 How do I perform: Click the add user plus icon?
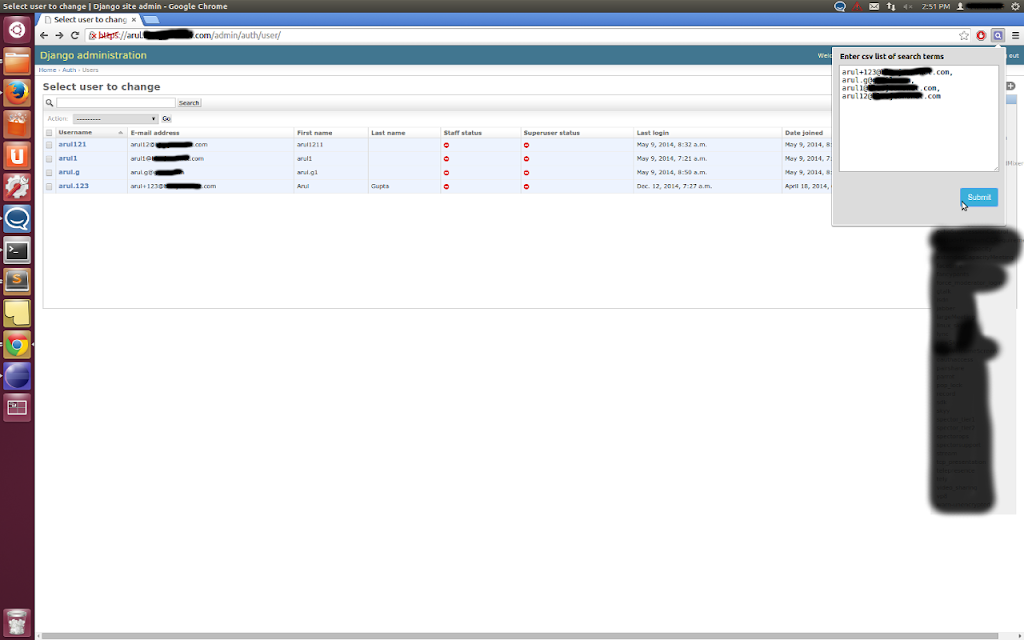pyautogui.click(x=1010, y=86)
